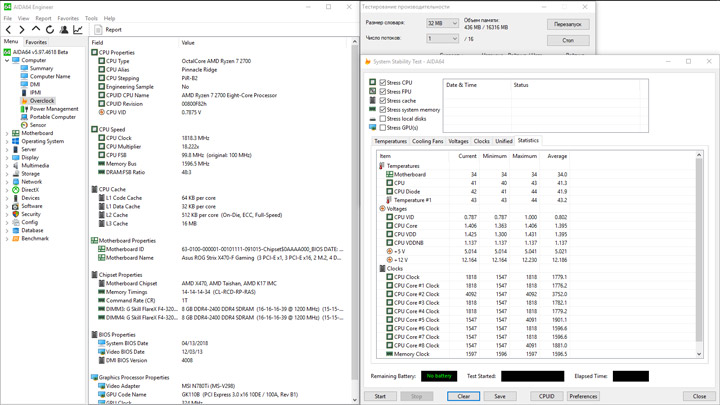
Task: Click the Storage tree icon
Action: tap(16, 174)
